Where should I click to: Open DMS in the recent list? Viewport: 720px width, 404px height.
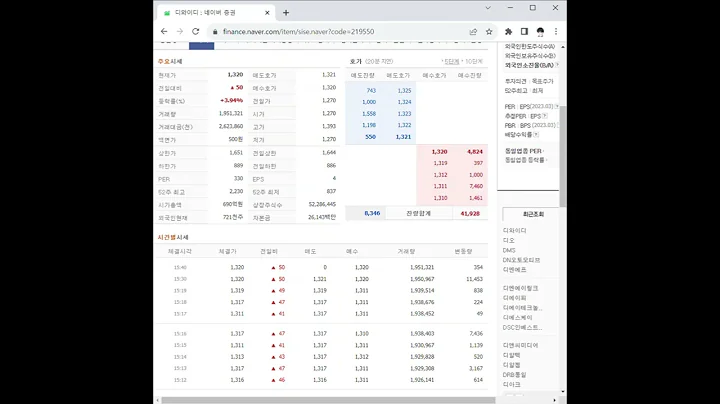pyautogui.click(x=509, y=250)
